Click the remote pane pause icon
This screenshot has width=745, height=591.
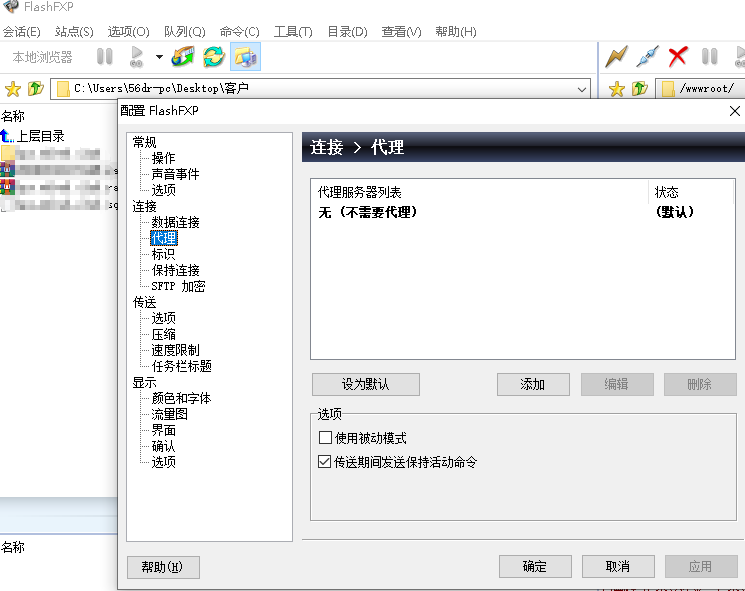(709, 57)
